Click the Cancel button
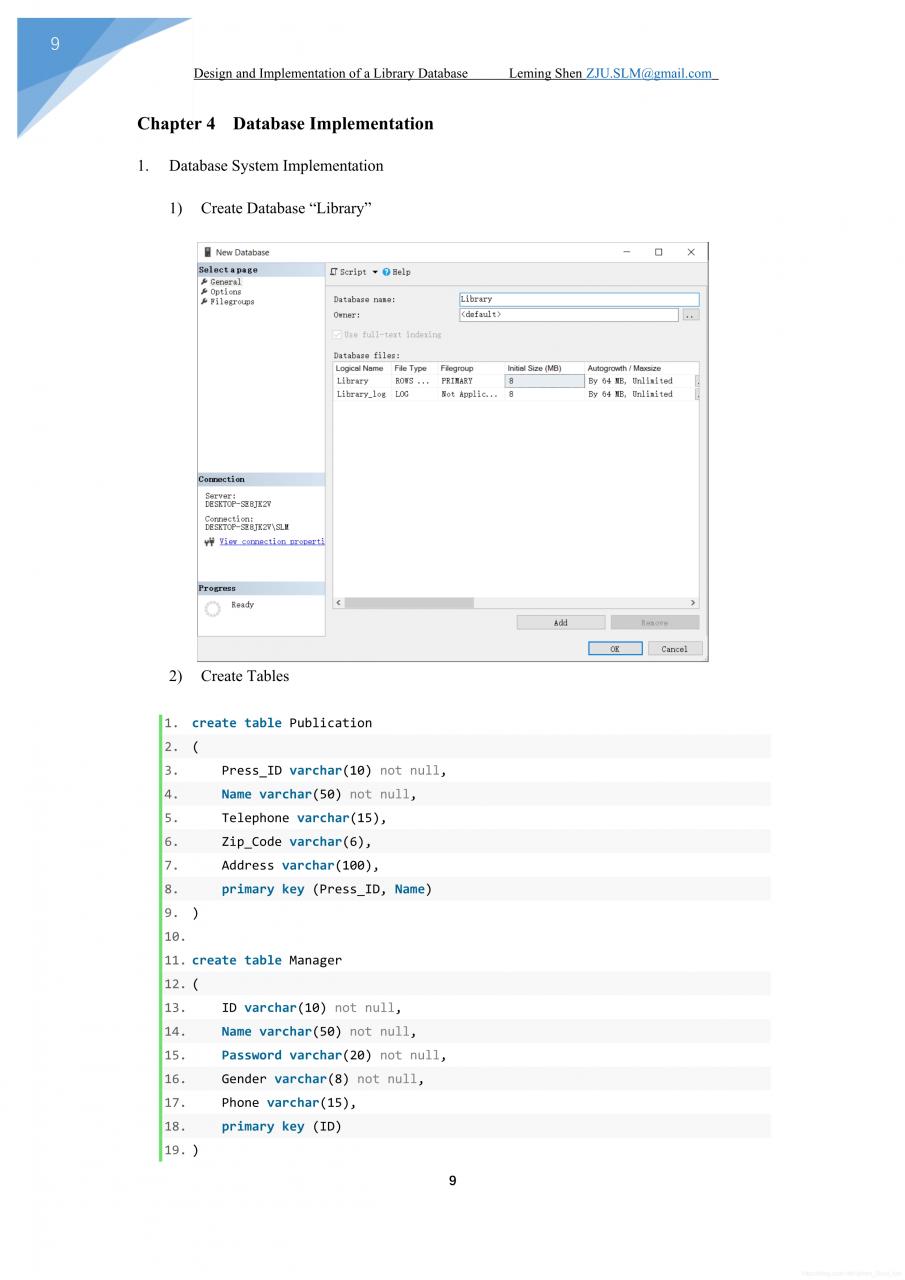905x1280 pixels. click(675, 649)
